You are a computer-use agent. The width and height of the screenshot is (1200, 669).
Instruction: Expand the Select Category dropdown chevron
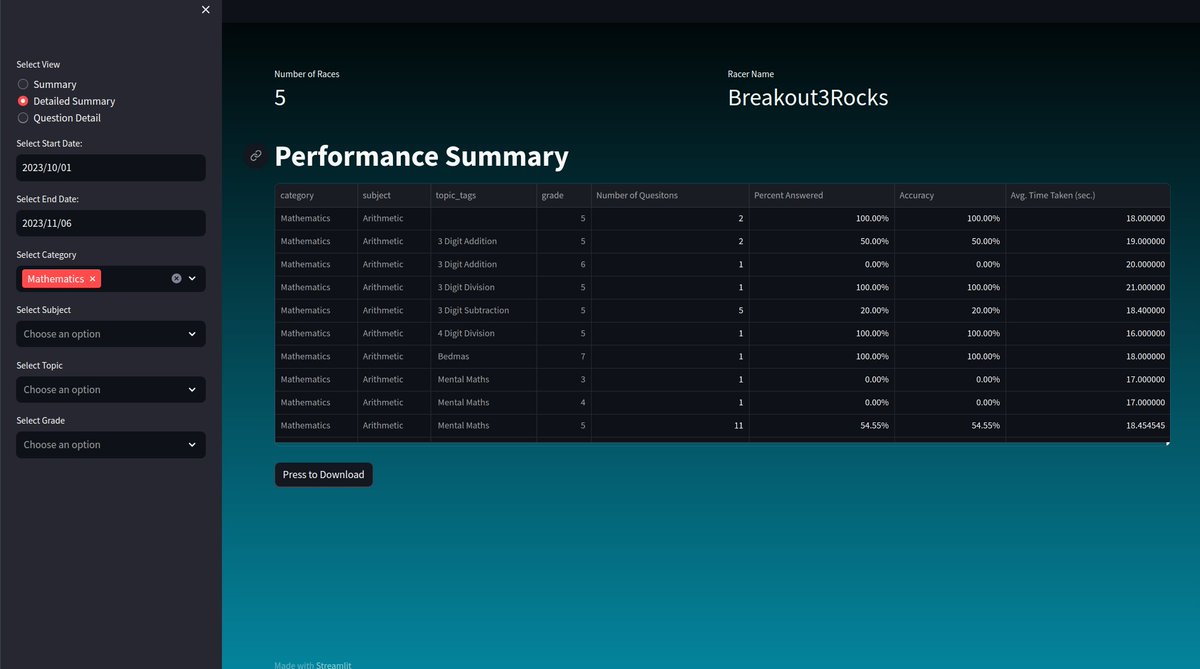(x=193, y=278)
